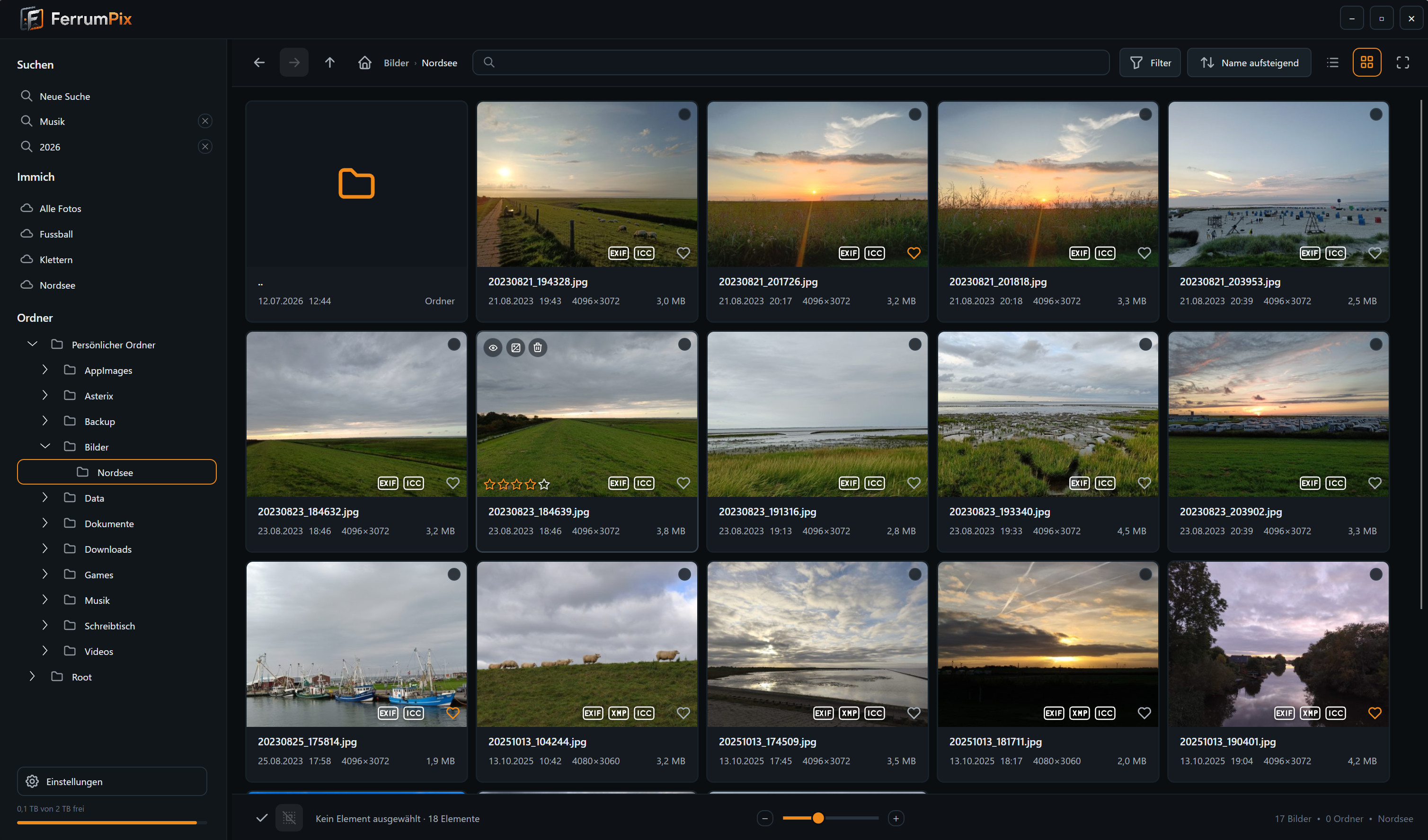Unfavorite 20251013_190401.jpg
This screenshot has height=840, width=1428.
[1375, 713]
